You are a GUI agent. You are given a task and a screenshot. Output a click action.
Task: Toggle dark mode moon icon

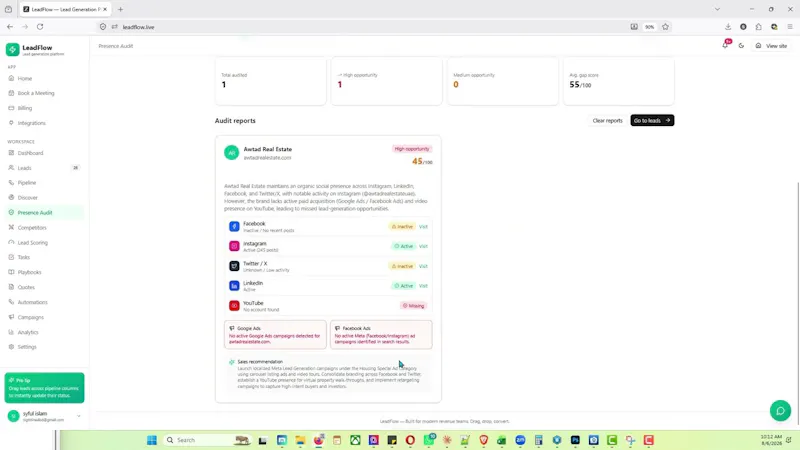tap(741, 46)
